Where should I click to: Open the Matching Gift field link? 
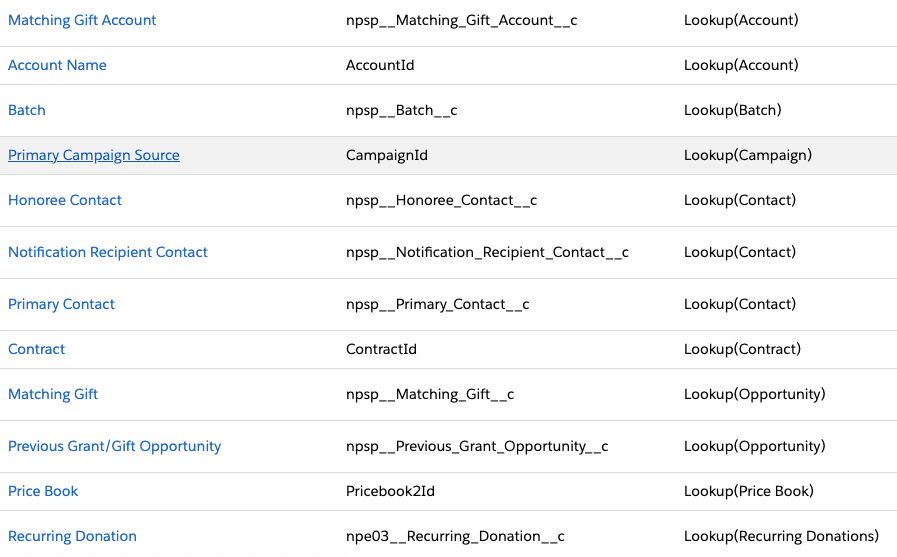tap(53, 394)
